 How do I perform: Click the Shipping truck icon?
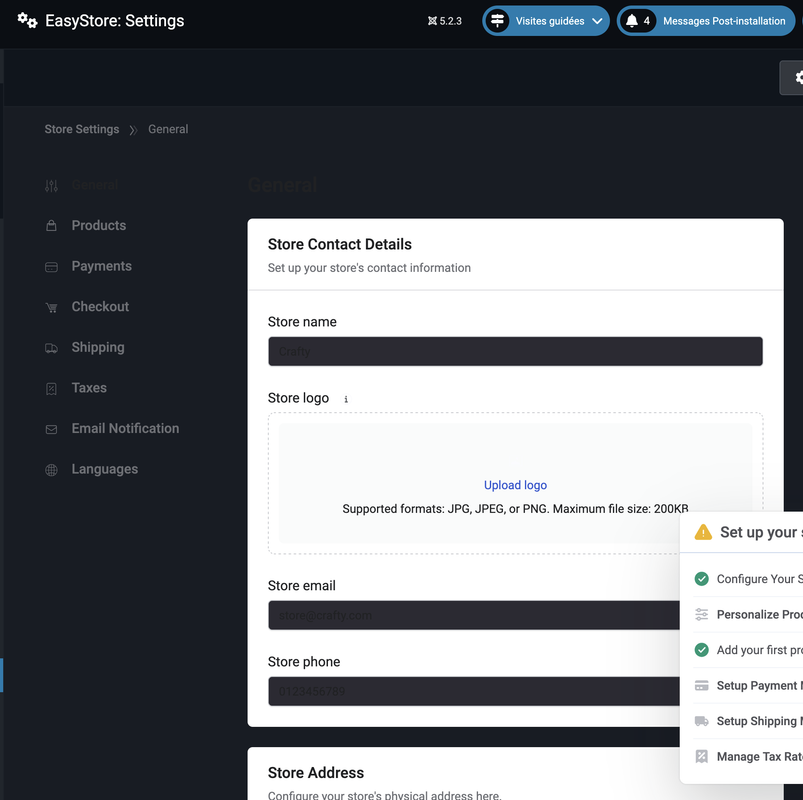51,348
